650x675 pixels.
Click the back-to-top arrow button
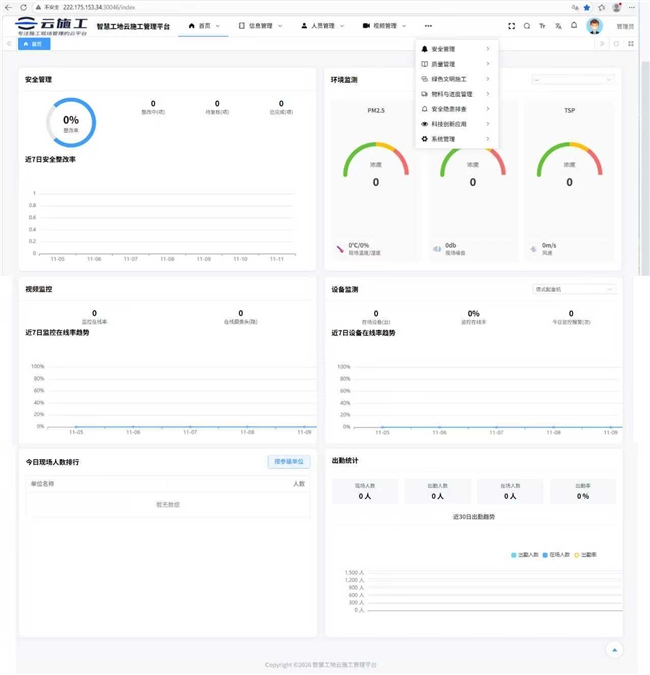tap(615, 650)
